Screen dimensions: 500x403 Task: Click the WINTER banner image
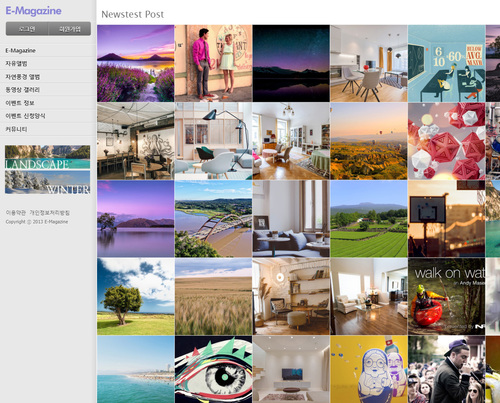coord(47,182)
